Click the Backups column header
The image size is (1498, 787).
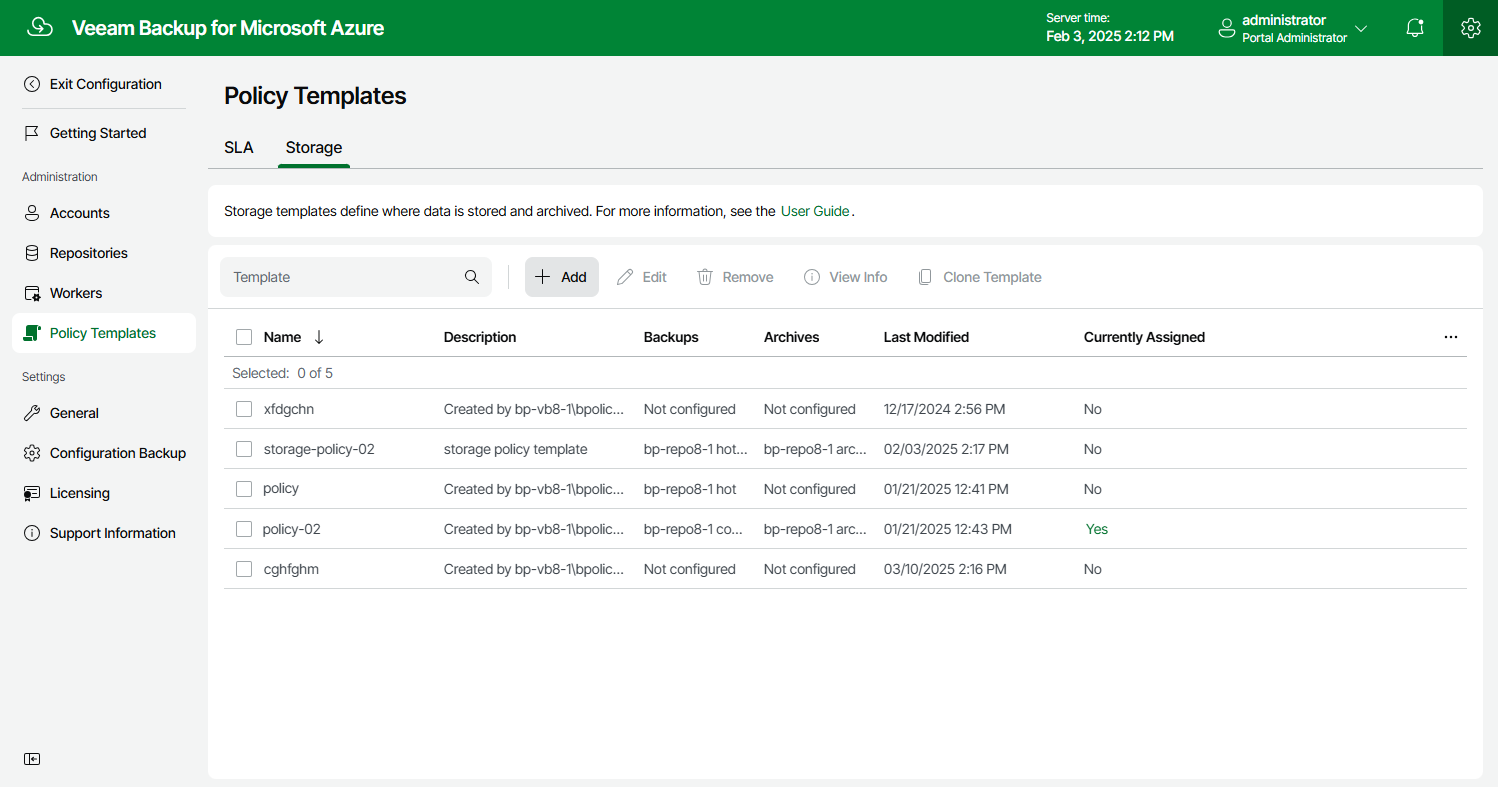click(671, 337)
